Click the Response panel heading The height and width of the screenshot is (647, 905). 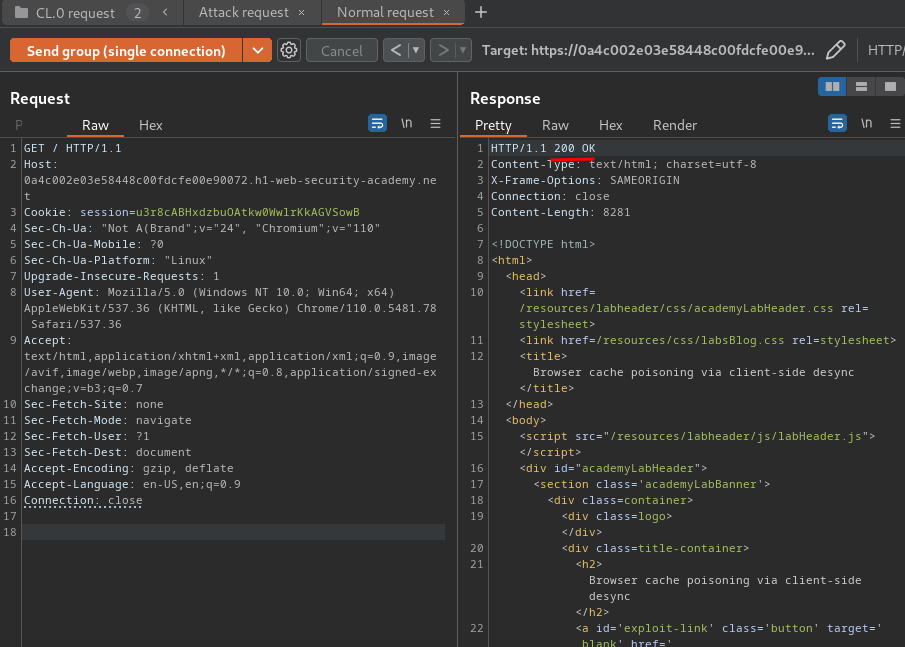click(x=505, y=99)
